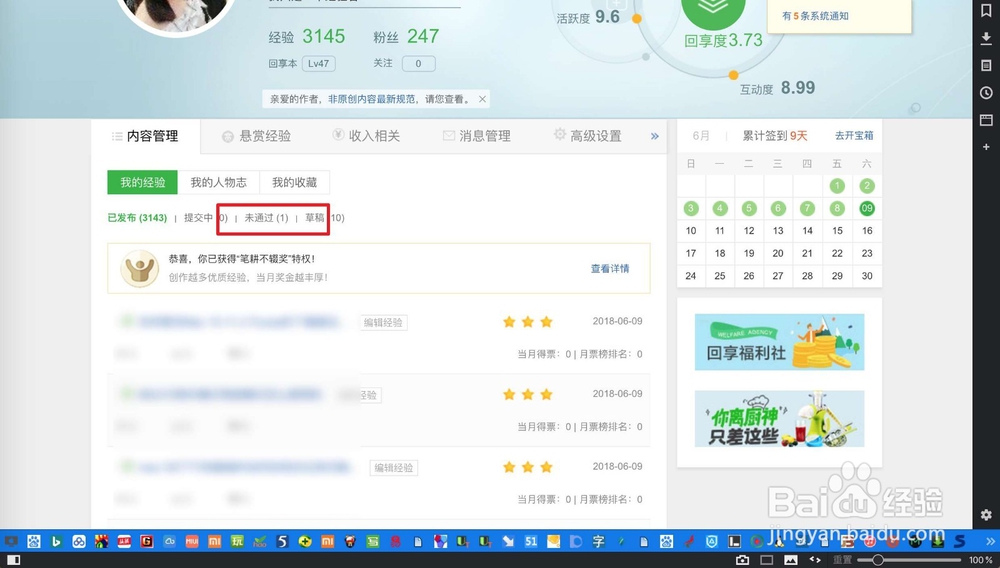
Task: Open the 字 bookmark icon
Action: tap(598, 541)
